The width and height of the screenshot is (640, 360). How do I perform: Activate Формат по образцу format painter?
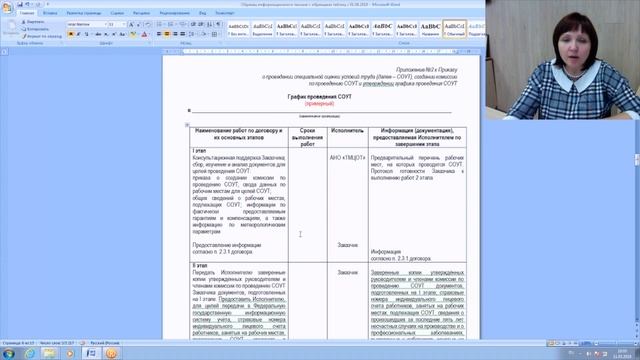41,36
